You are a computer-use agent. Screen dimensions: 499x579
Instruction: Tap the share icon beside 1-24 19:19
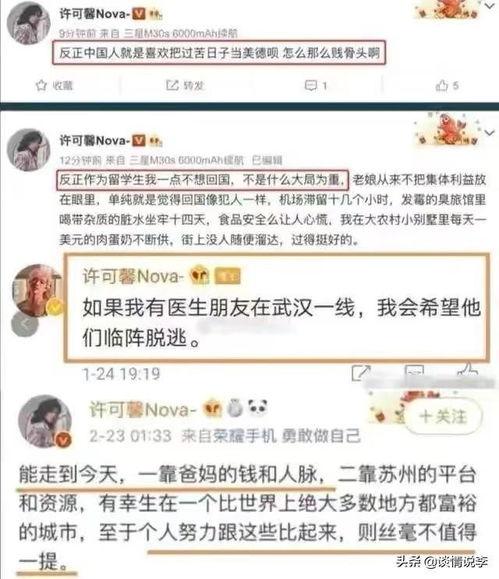point(360,373)
